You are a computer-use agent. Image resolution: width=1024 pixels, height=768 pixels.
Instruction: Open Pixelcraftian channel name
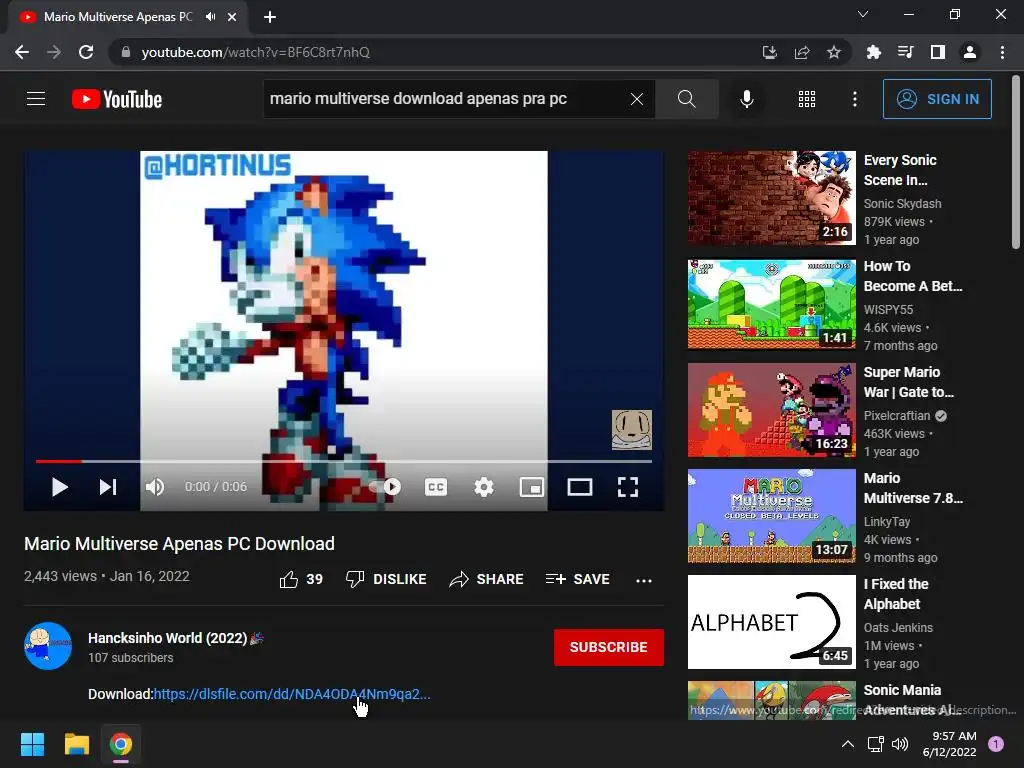pyautogui.click(x=897, y=415)
